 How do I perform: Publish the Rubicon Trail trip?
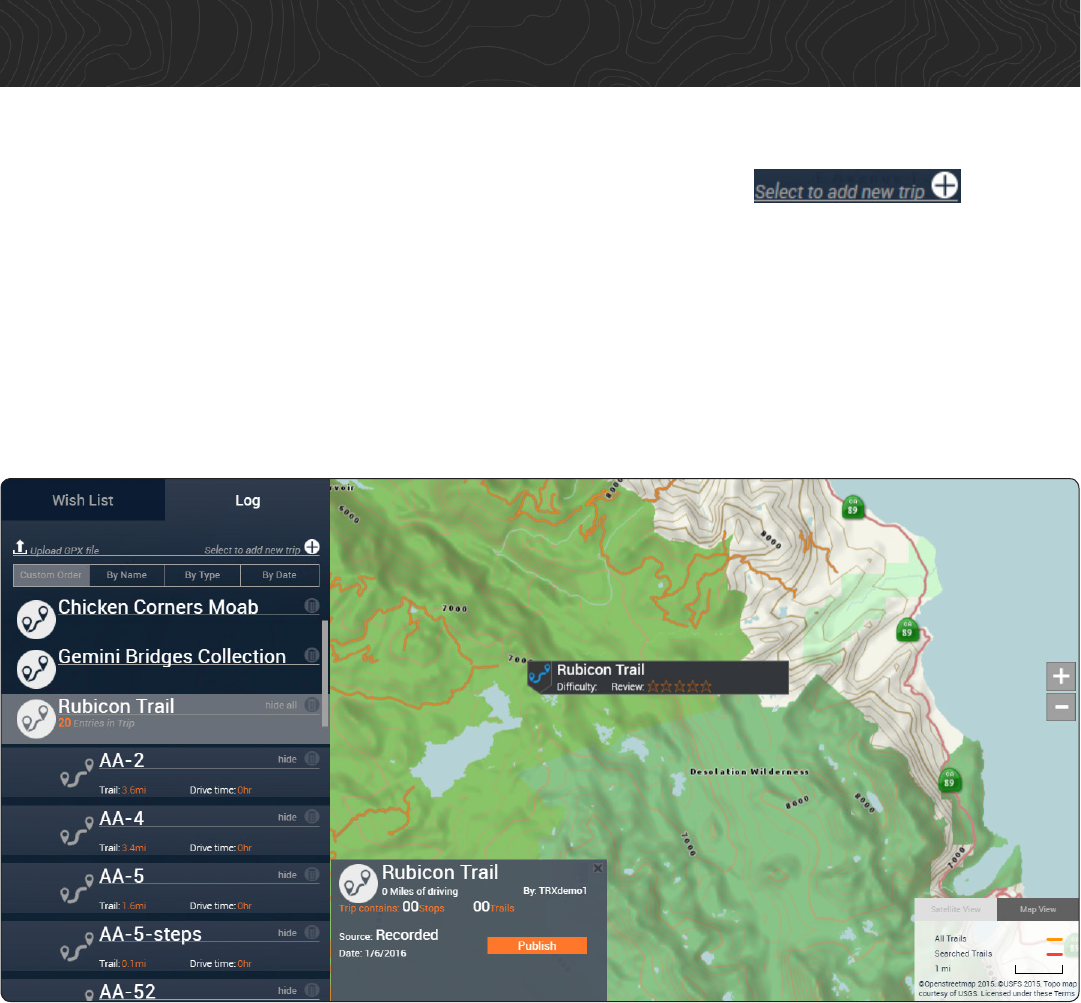[537, 946]
